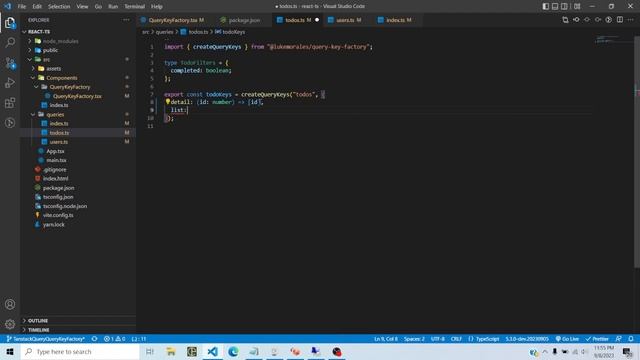Click Spaces: 2 indentation setting
Image resolution: width=640 pixels, height=360 pixels.
414,339
